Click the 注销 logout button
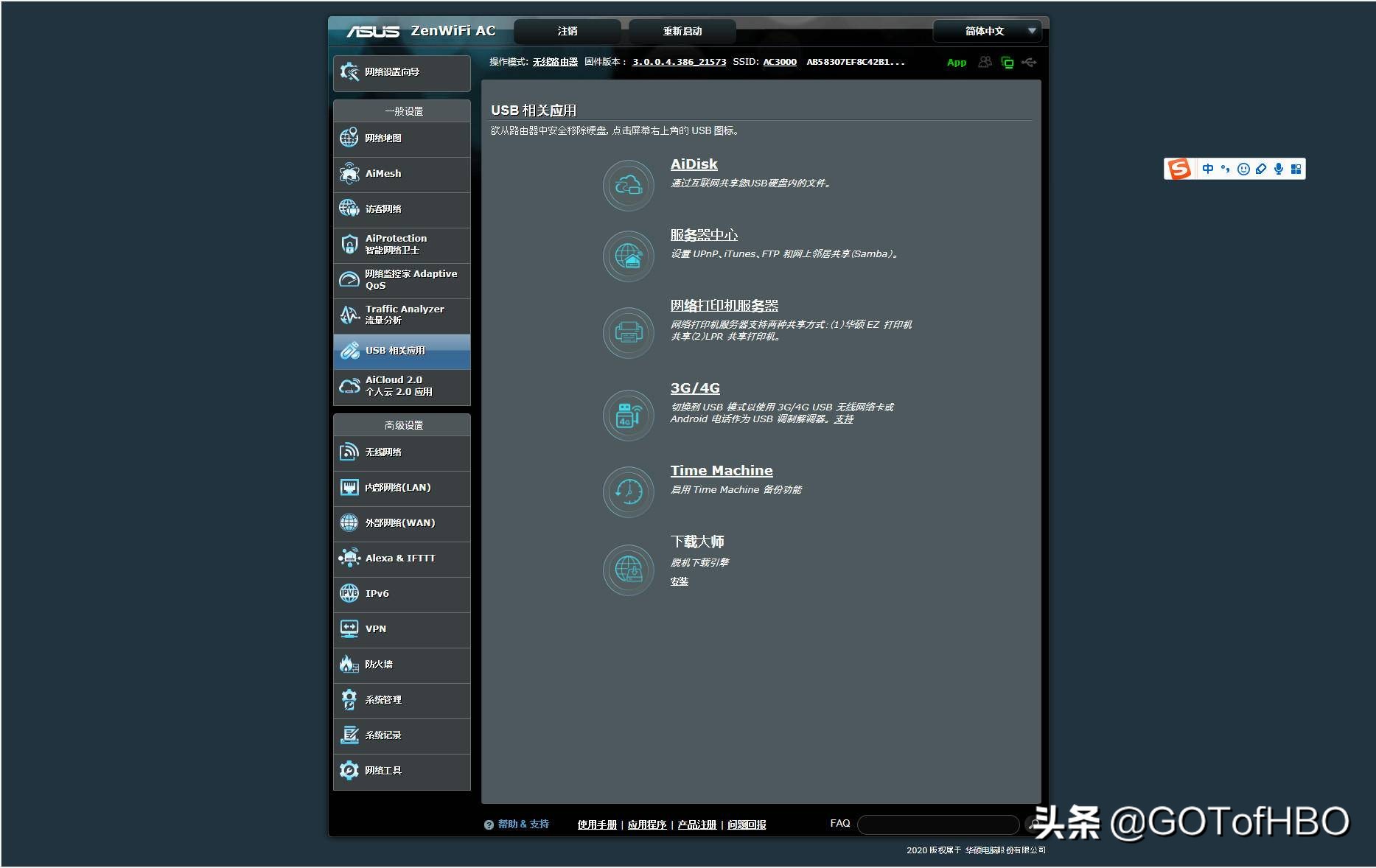Image resolution: width=1376 pixels, height=868 pixels. click(567, 31)
